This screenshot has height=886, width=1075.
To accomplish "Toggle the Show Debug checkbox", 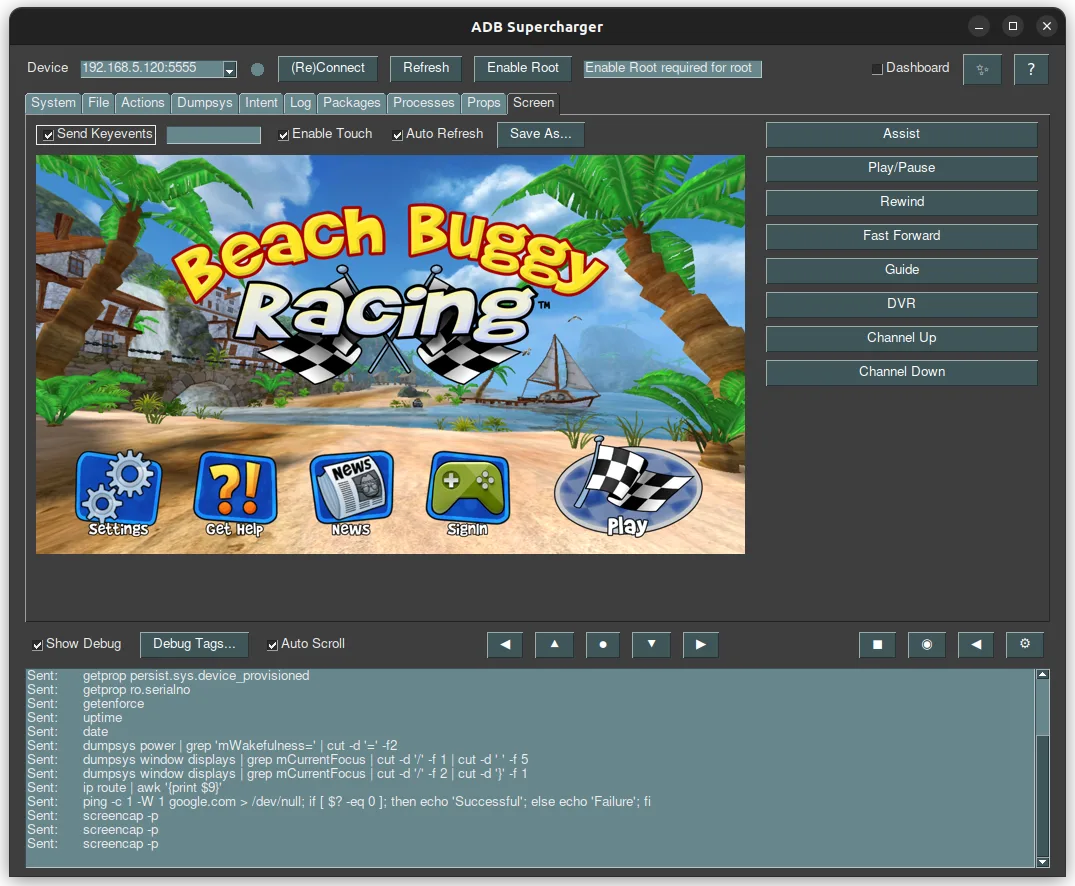I will (38, 645).
